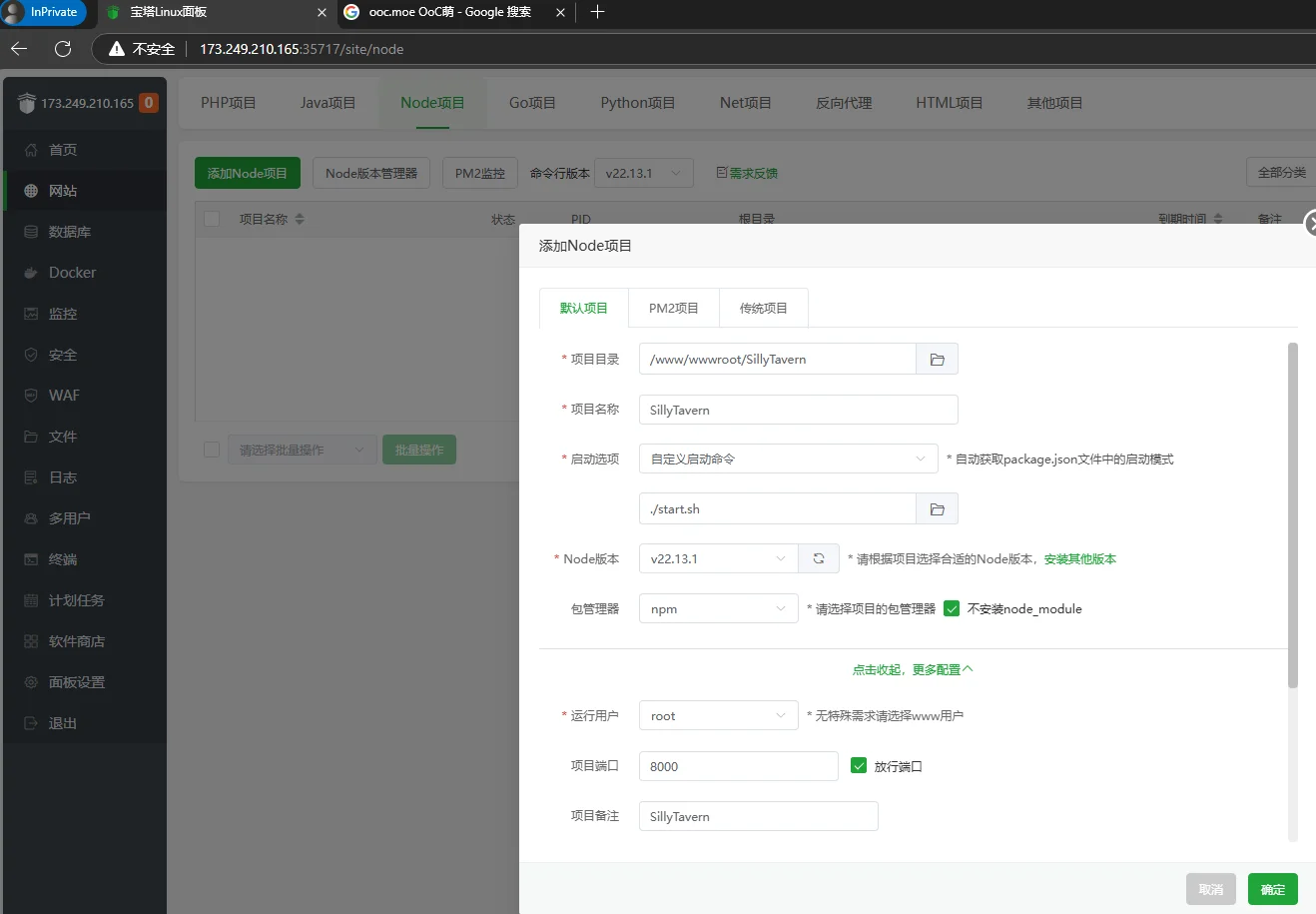This screenshot has height=914, width=1316.
Task: Switch to the Python项目 tab
Action: [x=637, y=103]
